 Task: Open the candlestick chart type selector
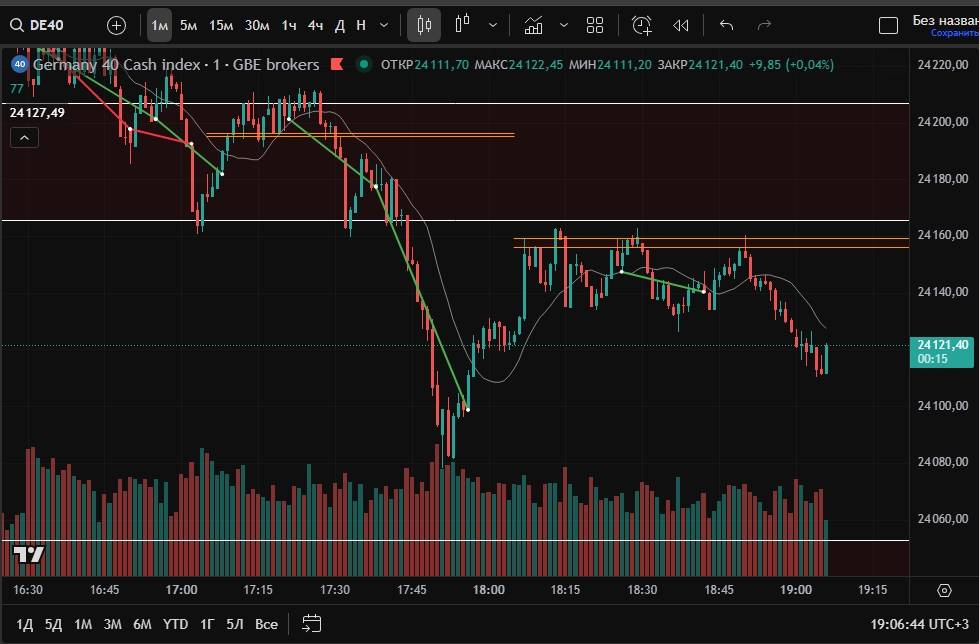pos(424,25)
